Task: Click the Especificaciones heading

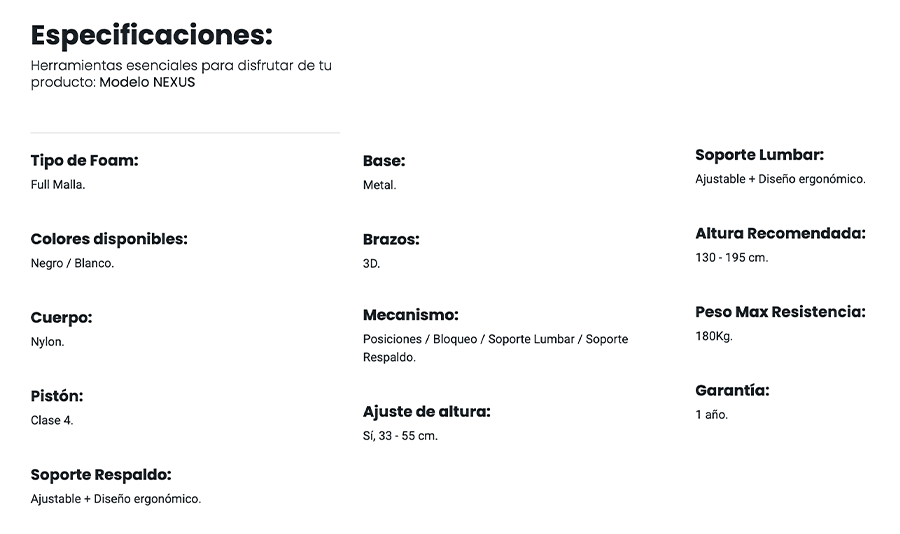Action: pyautogui.click(x=151, y=35)
